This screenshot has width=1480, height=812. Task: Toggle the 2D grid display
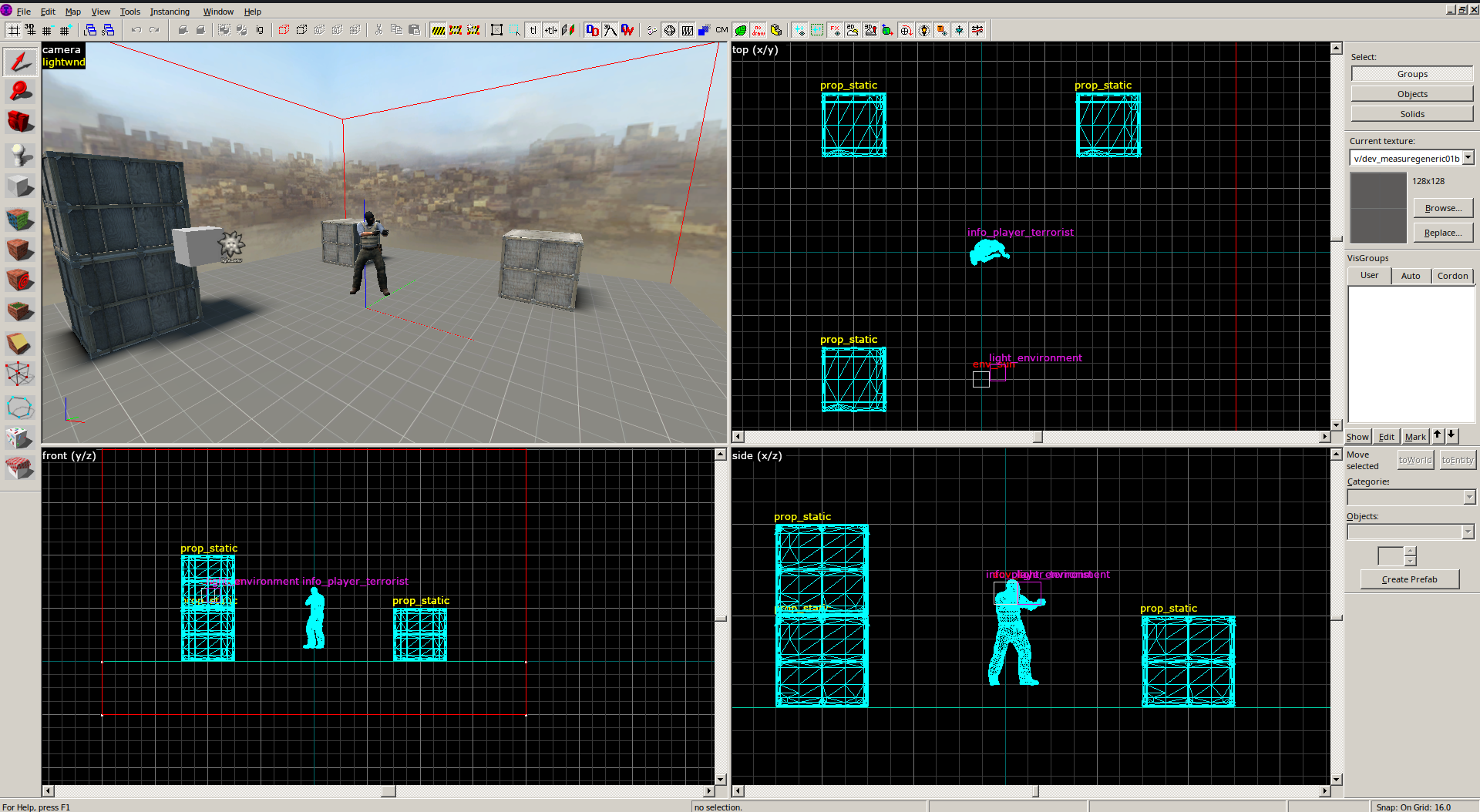[13, 30]
